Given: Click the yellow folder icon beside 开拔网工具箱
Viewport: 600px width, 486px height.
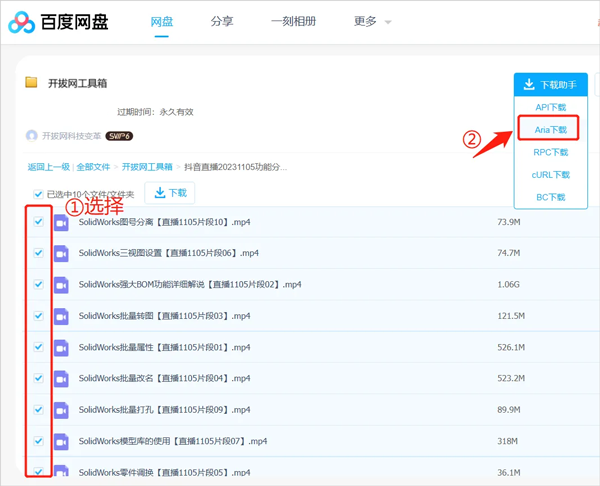Looking at the screenshot, I should click(x=31, y=82).
